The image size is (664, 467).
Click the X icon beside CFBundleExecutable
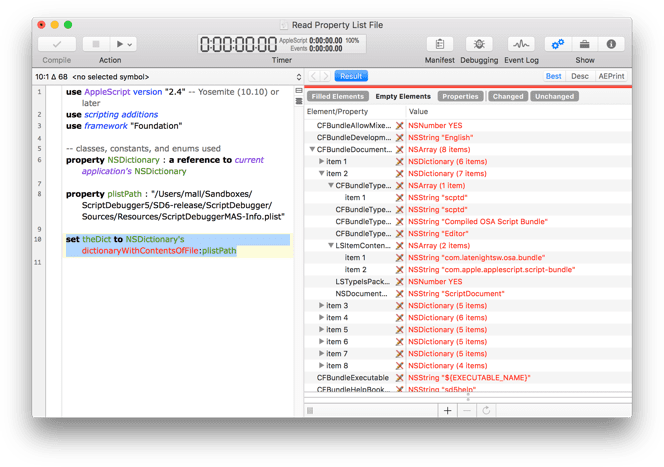click(x=399, y=378)
